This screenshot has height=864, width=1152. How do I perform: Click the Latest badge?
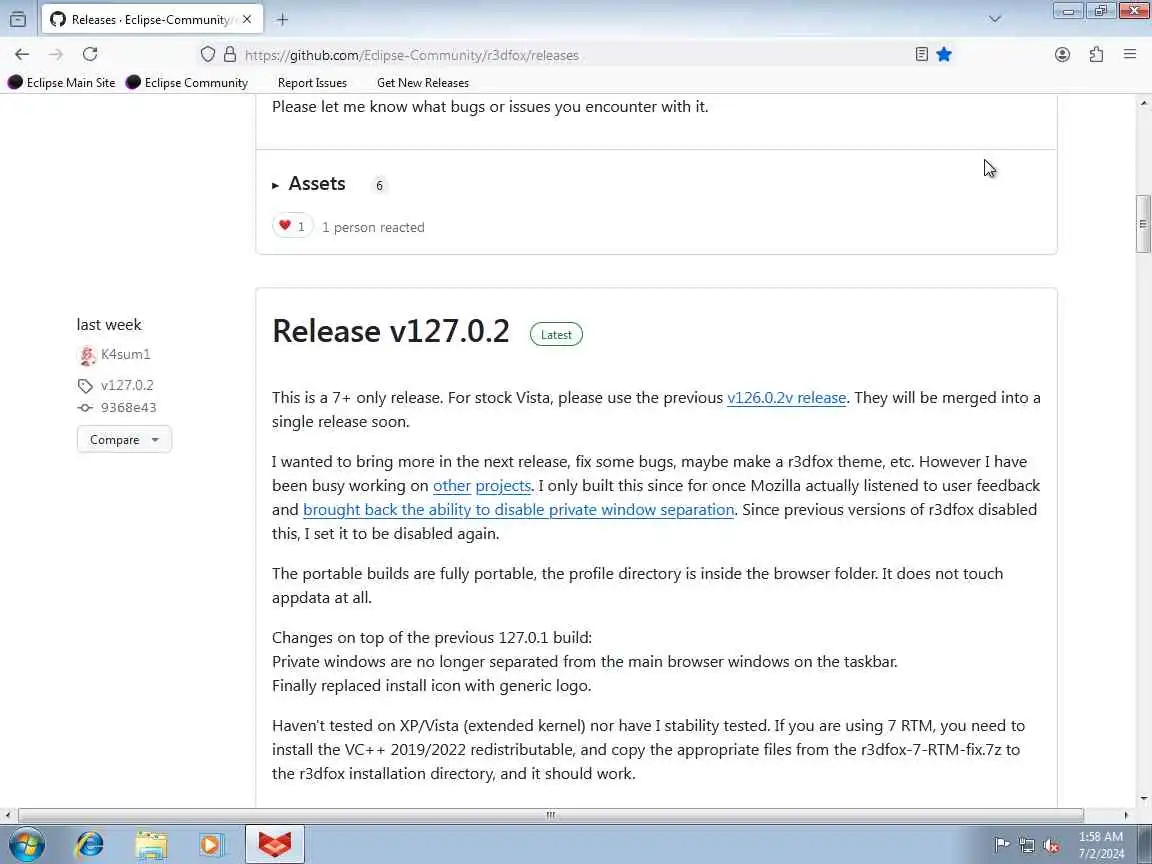[x=556, y=334]
